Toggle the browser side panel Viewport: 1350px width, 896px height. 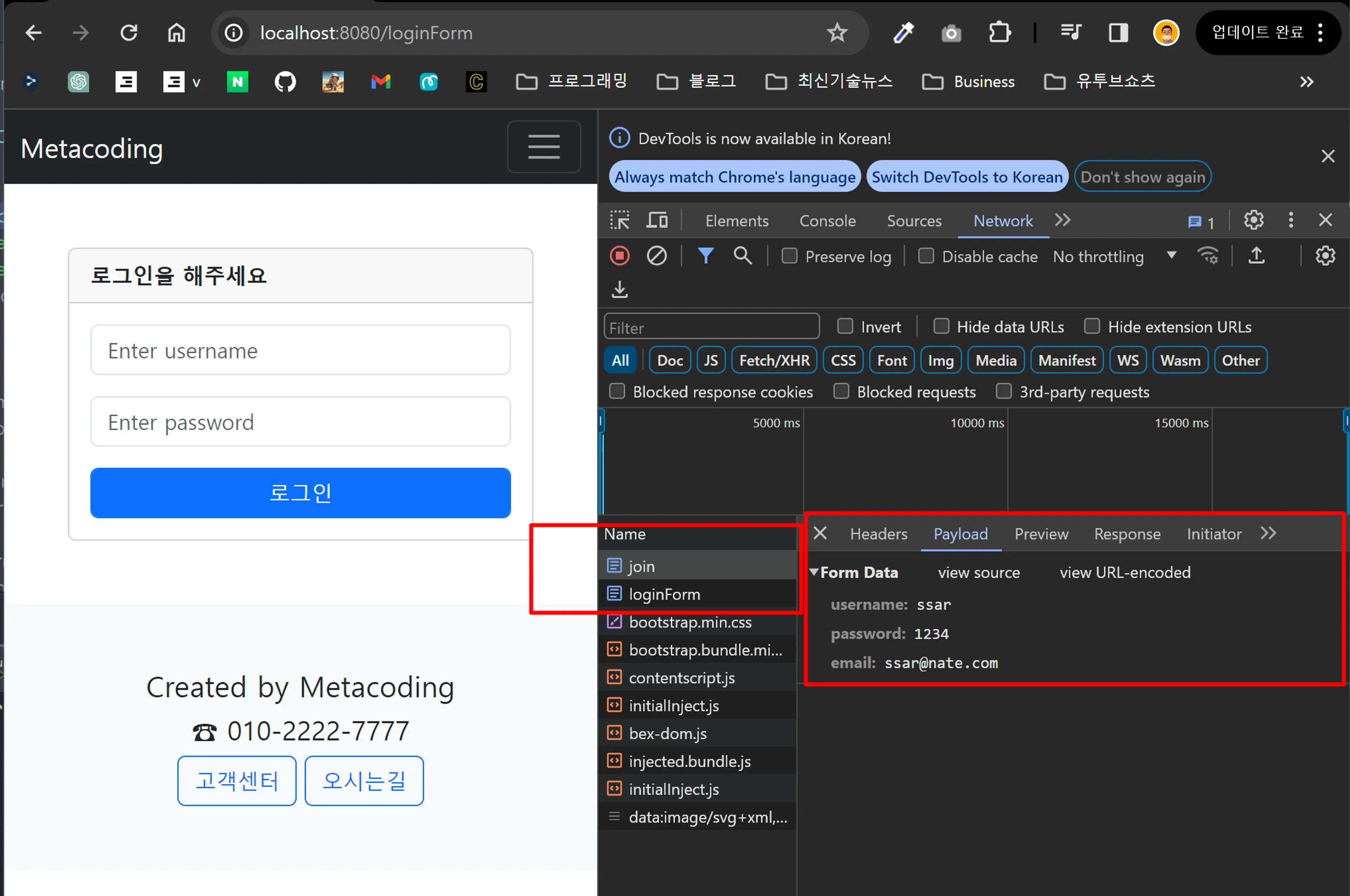tap(1119, 33)
